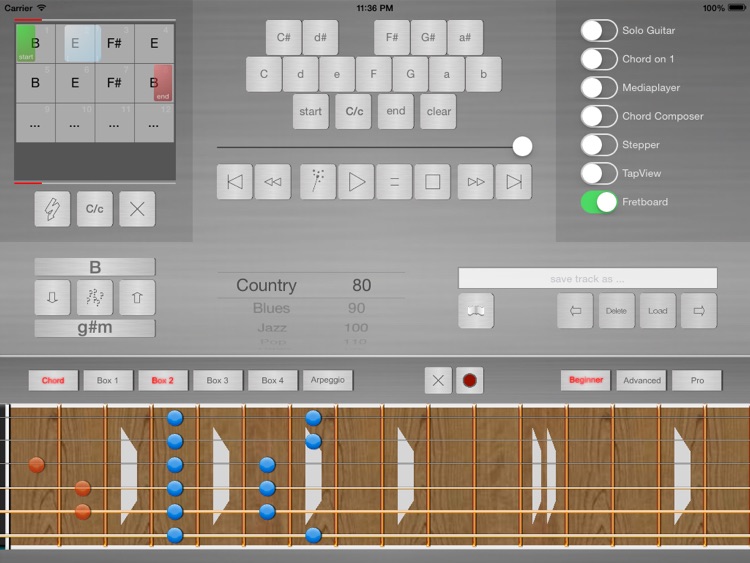The image size is (750, 563).
Task: Enable the Chord on 1 switch
Action: pyautogui.click(x=599, y=59)
